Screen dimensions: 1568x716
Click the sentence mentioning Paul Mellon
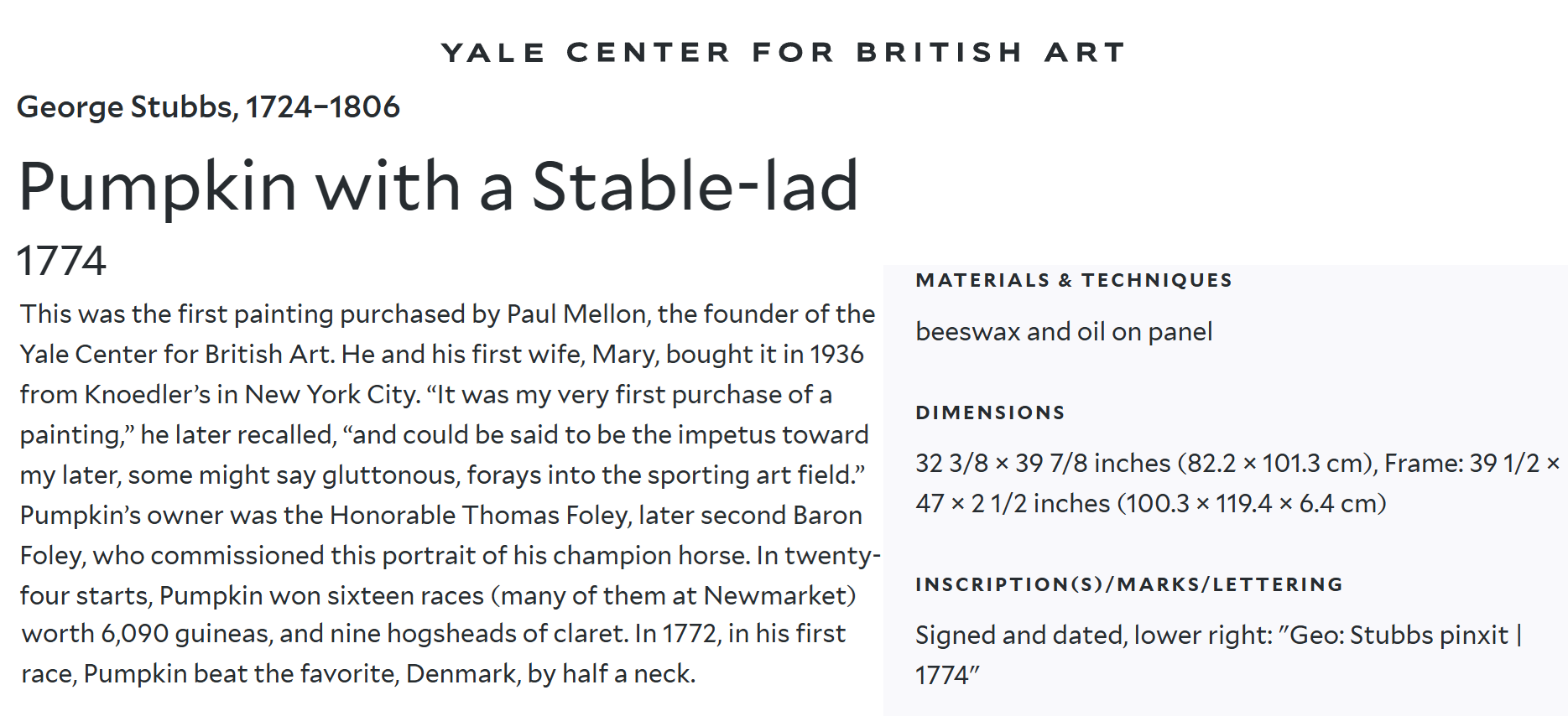pyautogui.click(x=447, y=314)
